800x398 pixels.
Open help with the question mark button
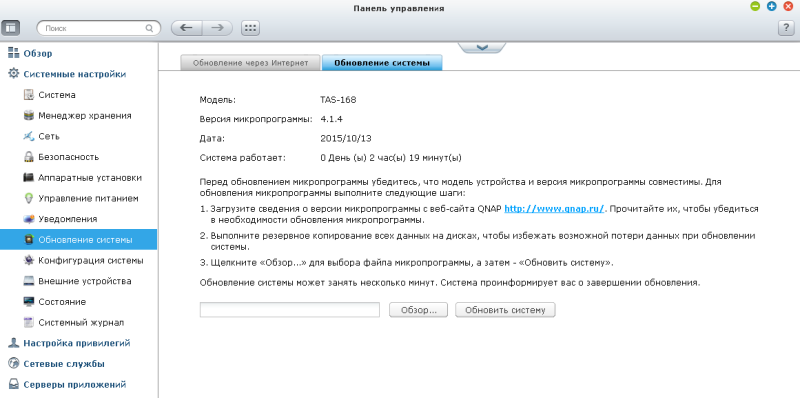point(786,28)
